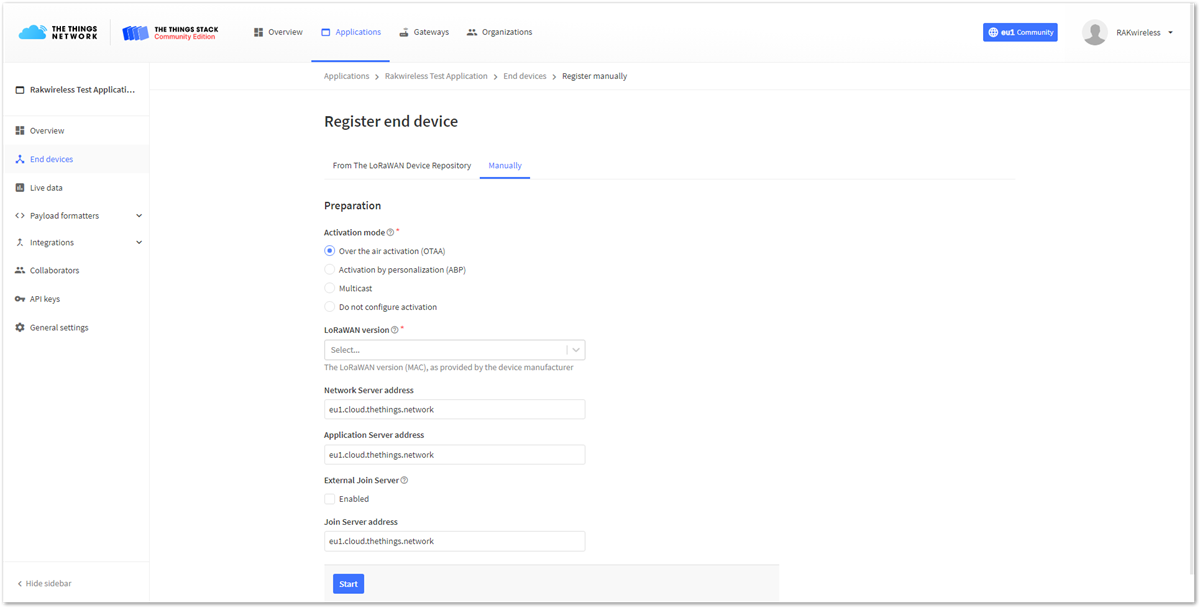This screenshot has height=608, width=1200.
Task: Click the help icon next to Activation mode
Action: coord(391,233)
